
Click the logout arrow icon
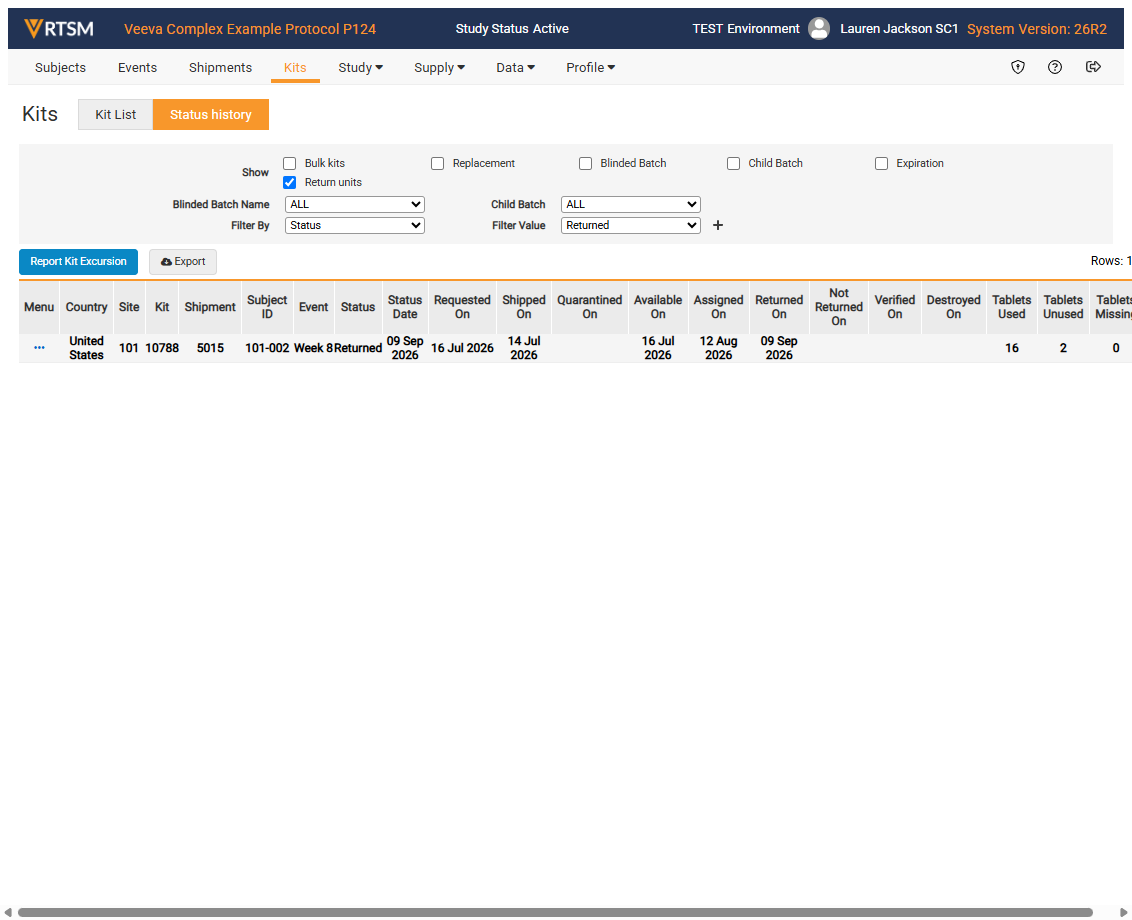click(1093, 67)
